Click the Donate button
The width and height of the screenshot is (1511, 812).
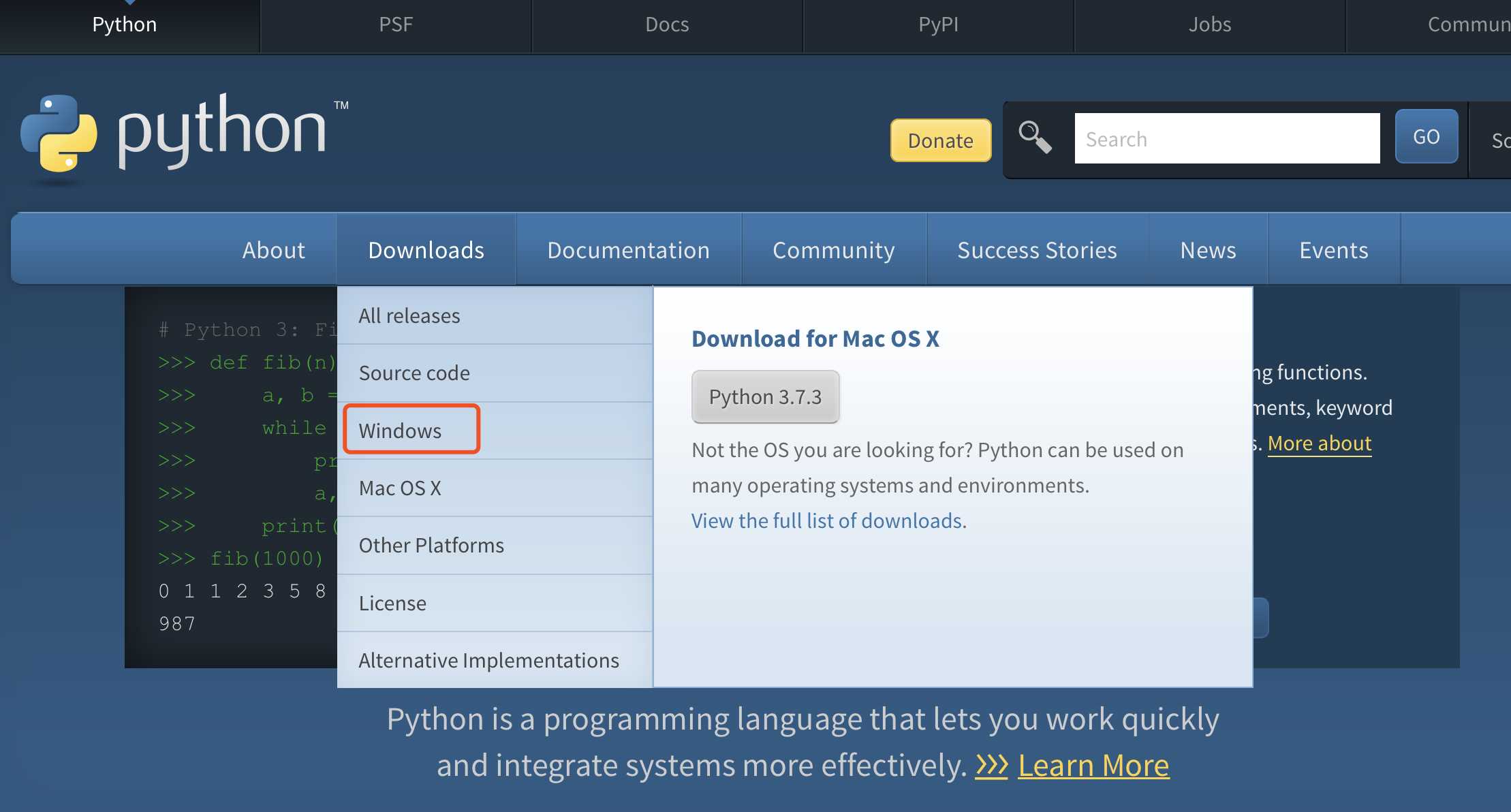click(x=939, y=139)
